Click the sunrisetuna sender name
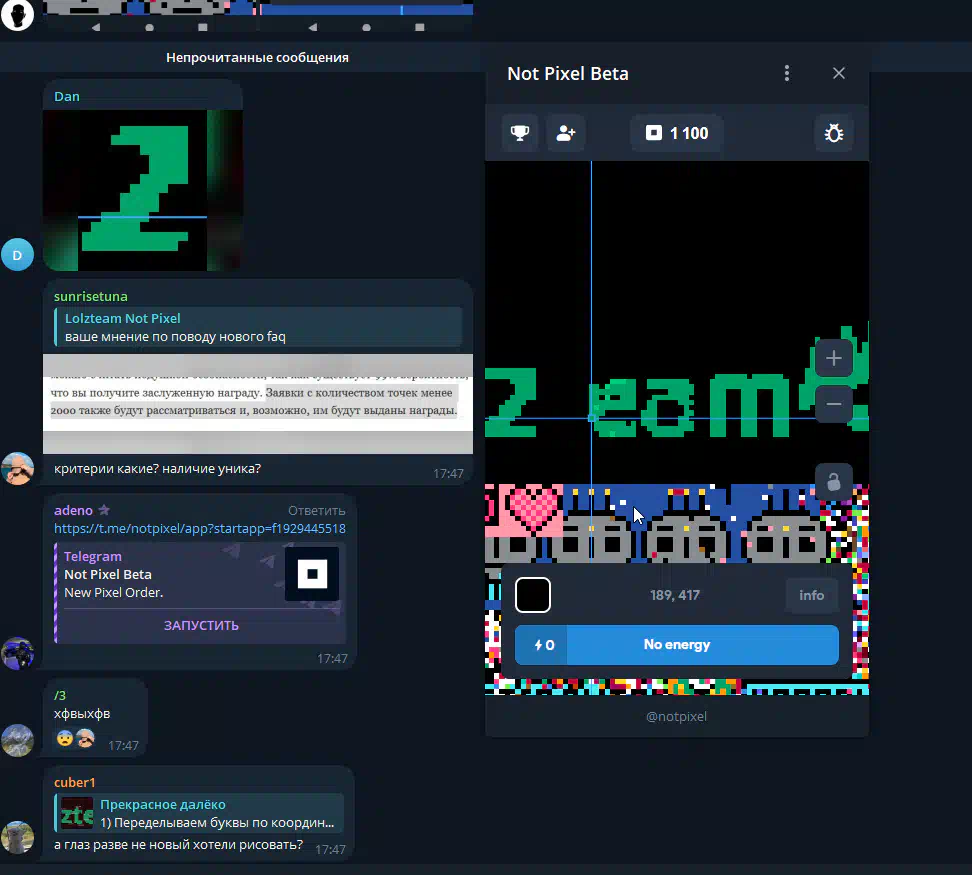The image size is (972, 875). [91, 296]
